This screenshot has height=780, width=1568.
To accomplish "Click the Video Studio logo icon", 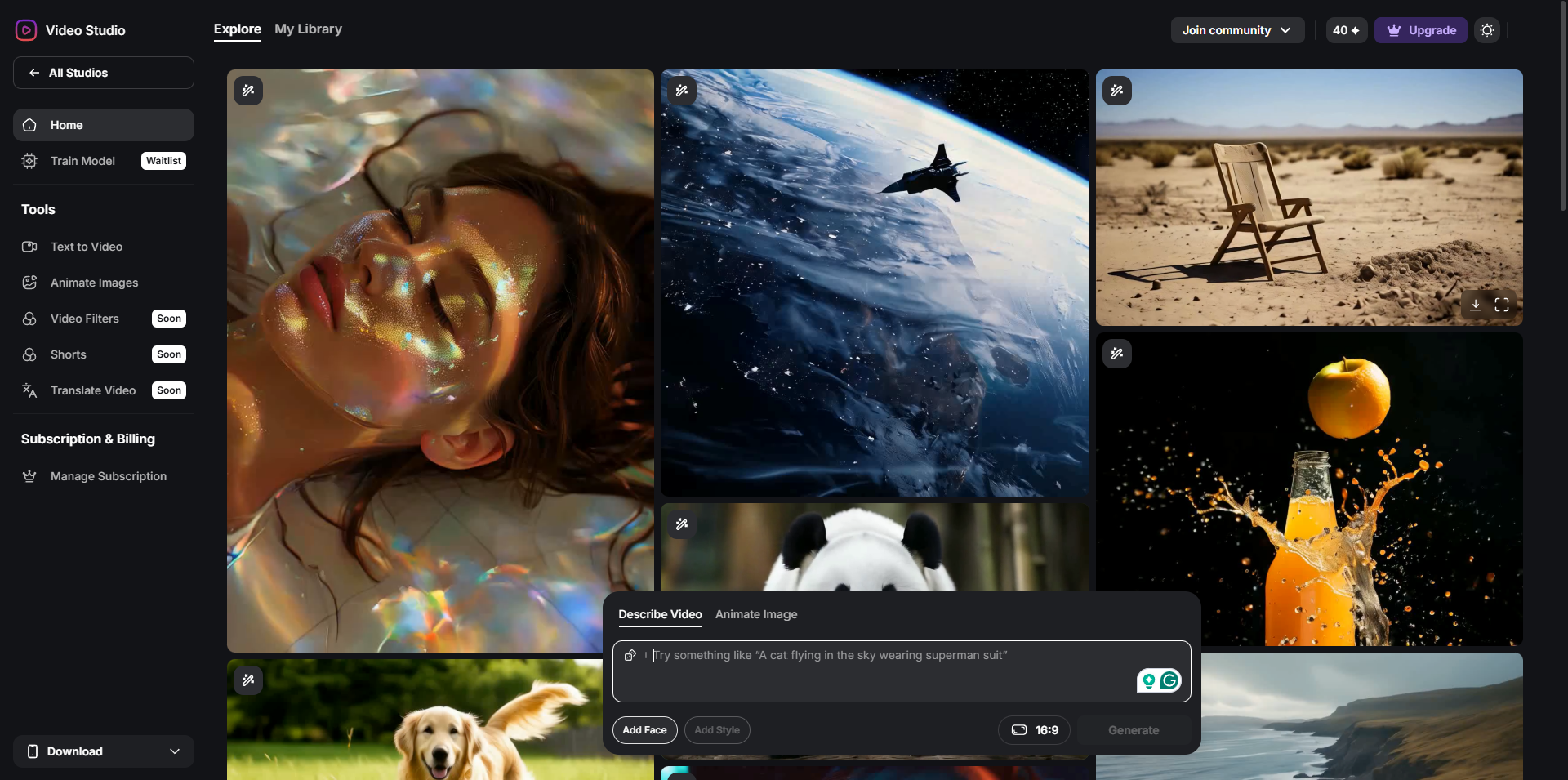I will pos(26,30).
